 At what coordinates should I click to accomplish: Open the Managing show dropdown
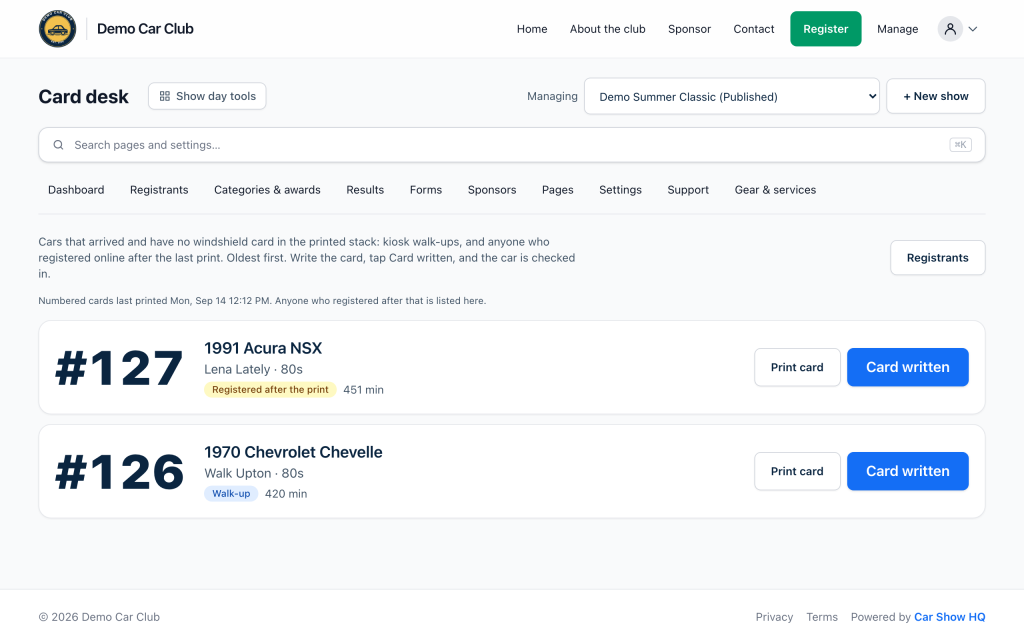(731, 97)
